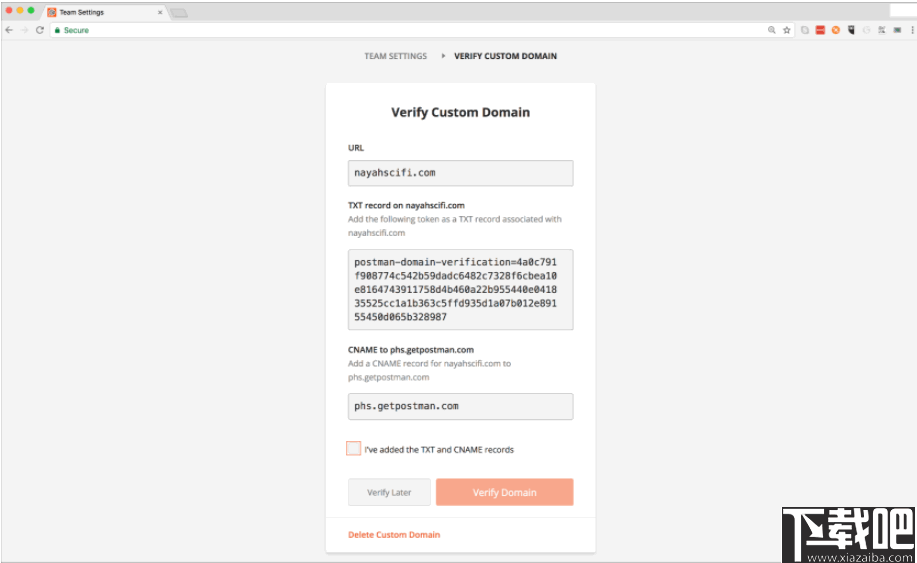
Task: Click the Verify Later button
Action: coord(389,492)
